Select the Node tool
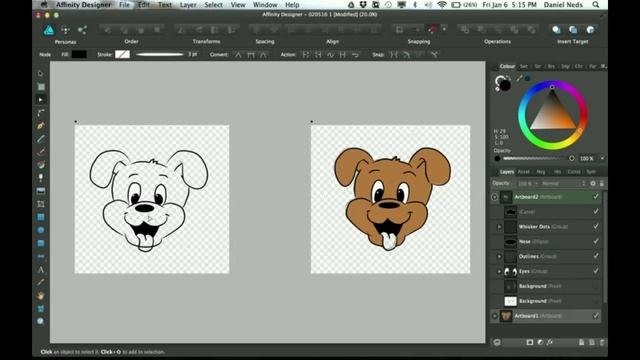The width and height of the screenshot is (640, 360). (x=40, y=100)
